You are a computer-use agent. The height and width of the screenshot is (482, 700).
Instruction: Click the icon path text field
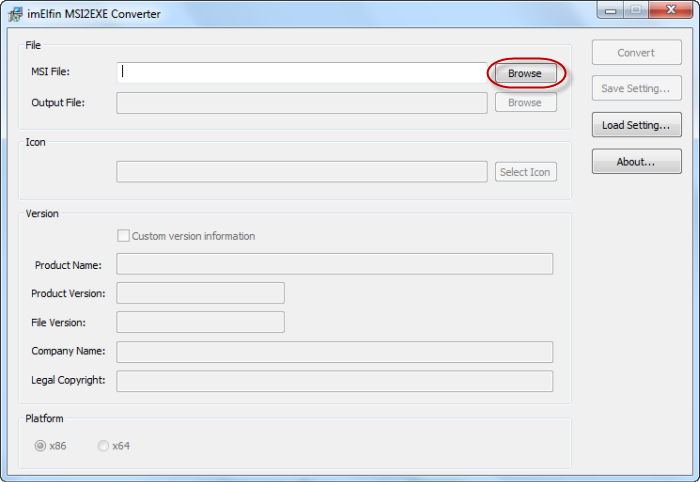302,172
